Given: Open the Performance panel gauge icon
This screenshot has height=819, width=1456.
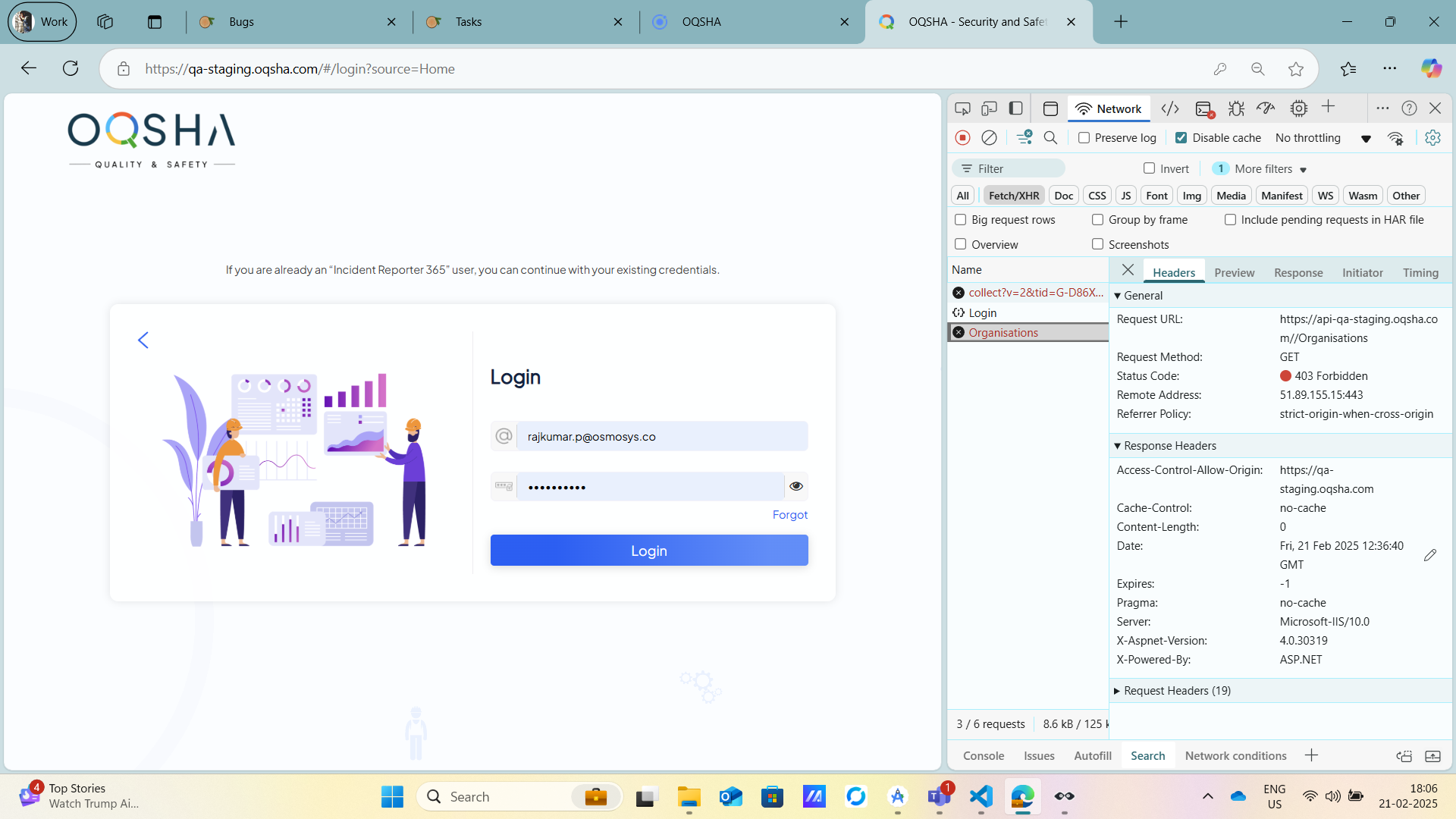Looking at the screenshot, I should point(1266,108).
